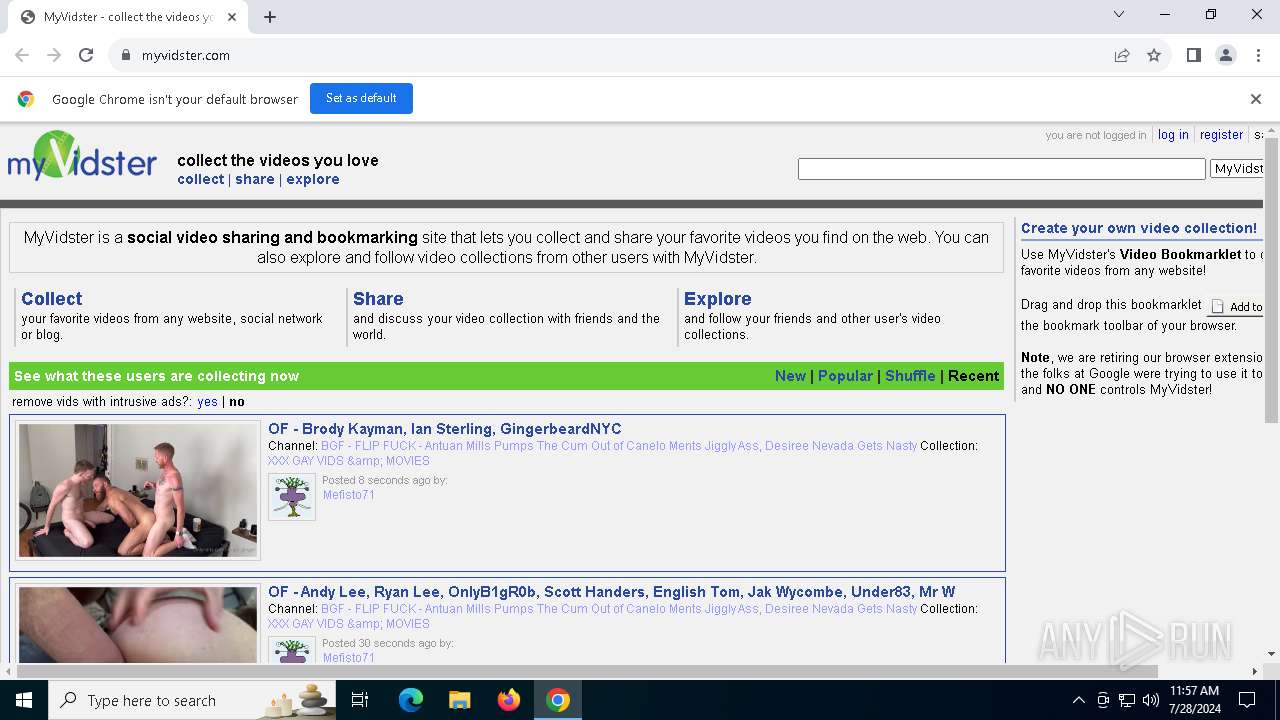Launch Firefox from taskbar
Screen dimensions: 1280x720
[x=509, y=700]
